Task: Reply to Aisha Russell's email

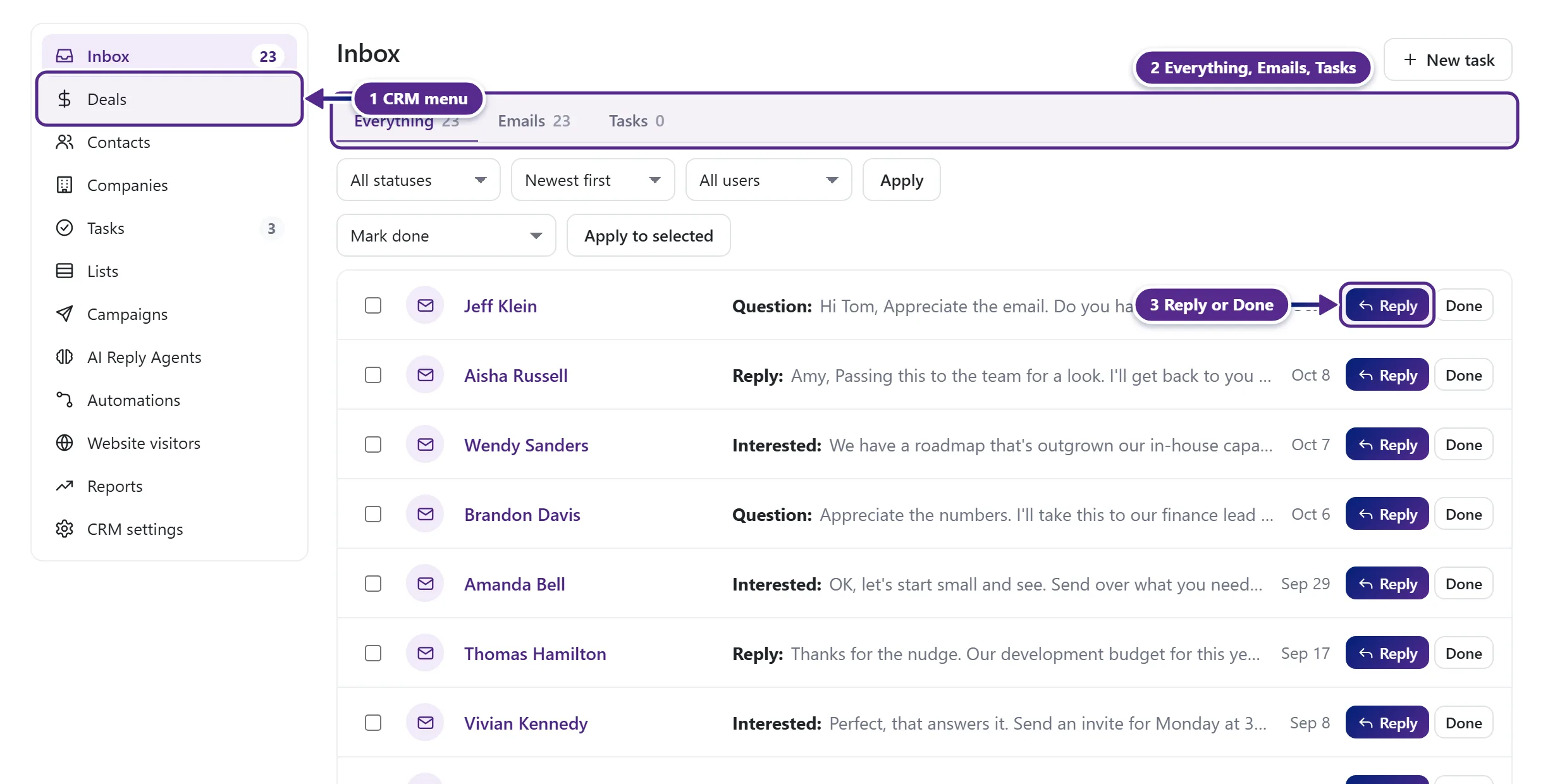Action: pos(1387,375)
